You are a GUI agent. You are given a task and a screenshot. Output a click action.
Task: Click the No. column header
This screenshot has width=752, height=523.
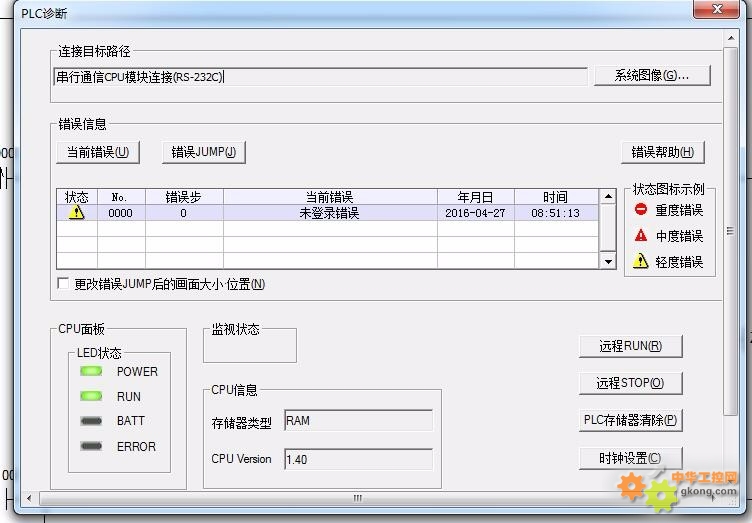tap(121, 197)
